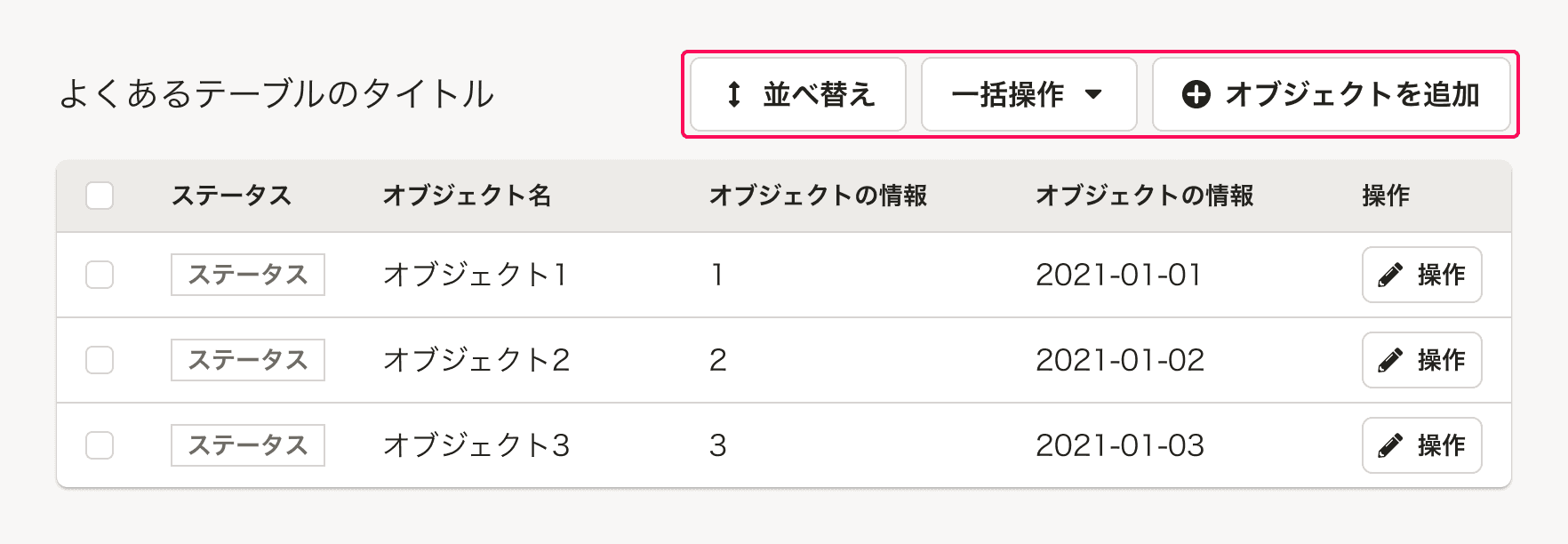Select the オブジェクト名 column header
The image size is (1568, 544).
(467, 196)
